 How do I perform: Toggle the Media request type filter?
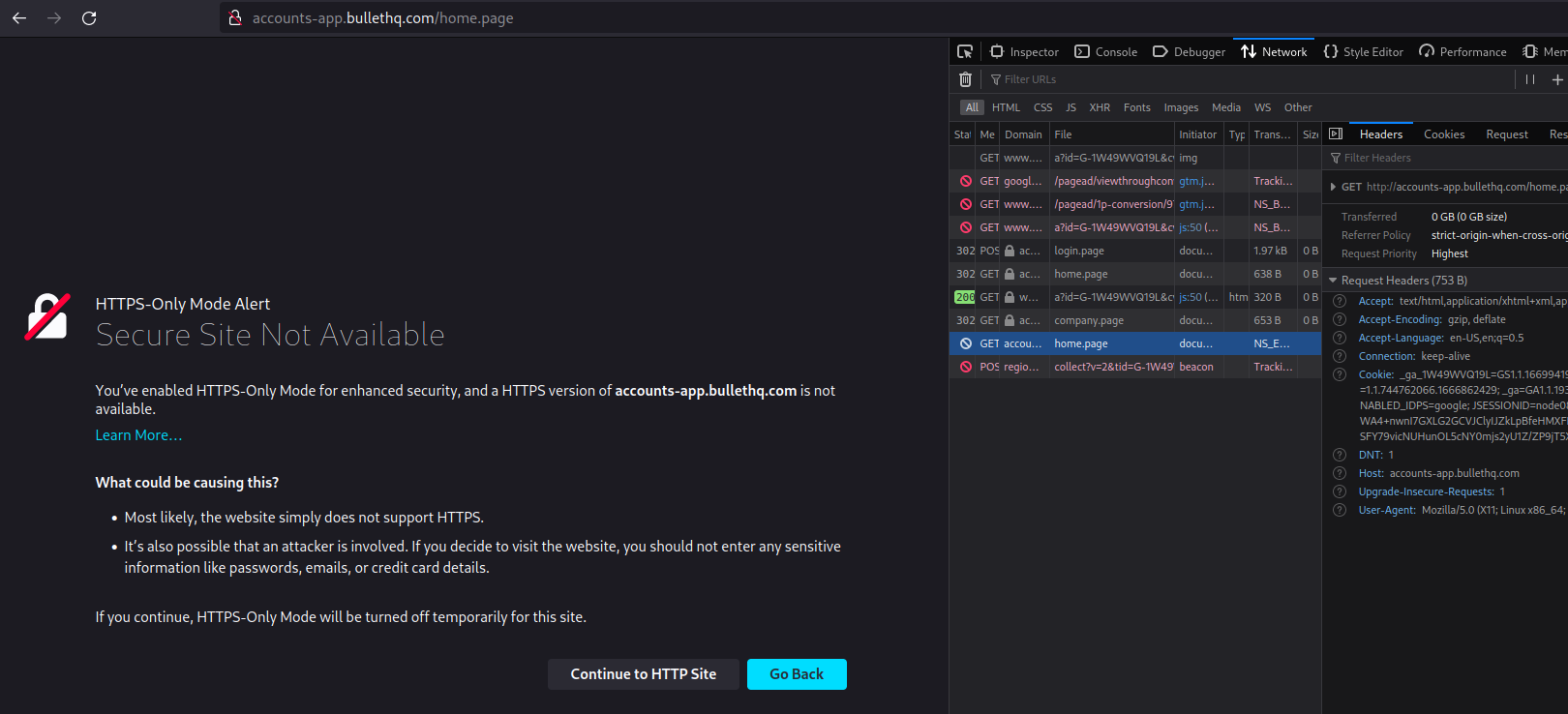1225,107
